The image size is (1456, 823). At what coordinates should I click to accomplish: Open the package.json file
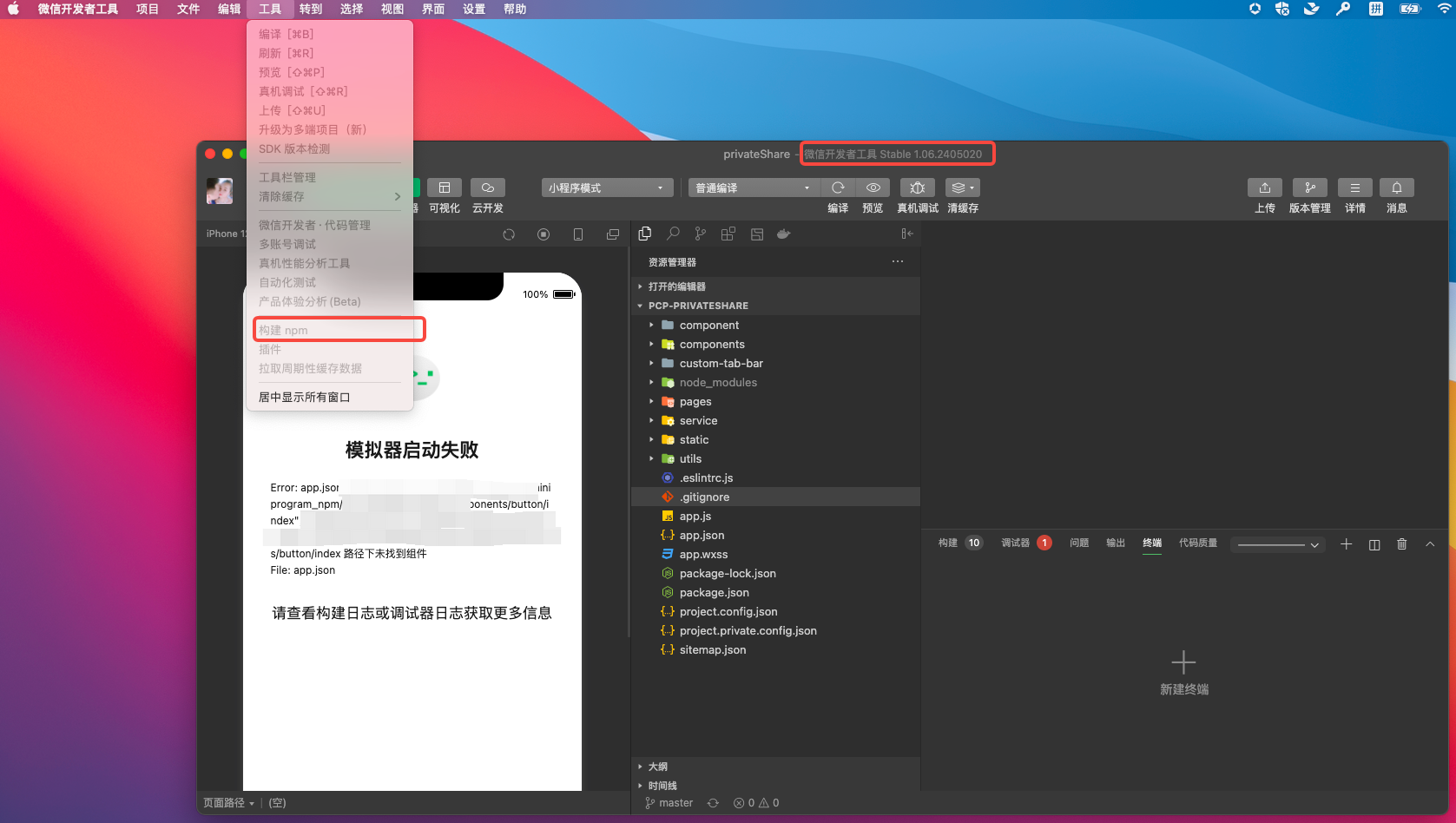(x=775, y=593)
